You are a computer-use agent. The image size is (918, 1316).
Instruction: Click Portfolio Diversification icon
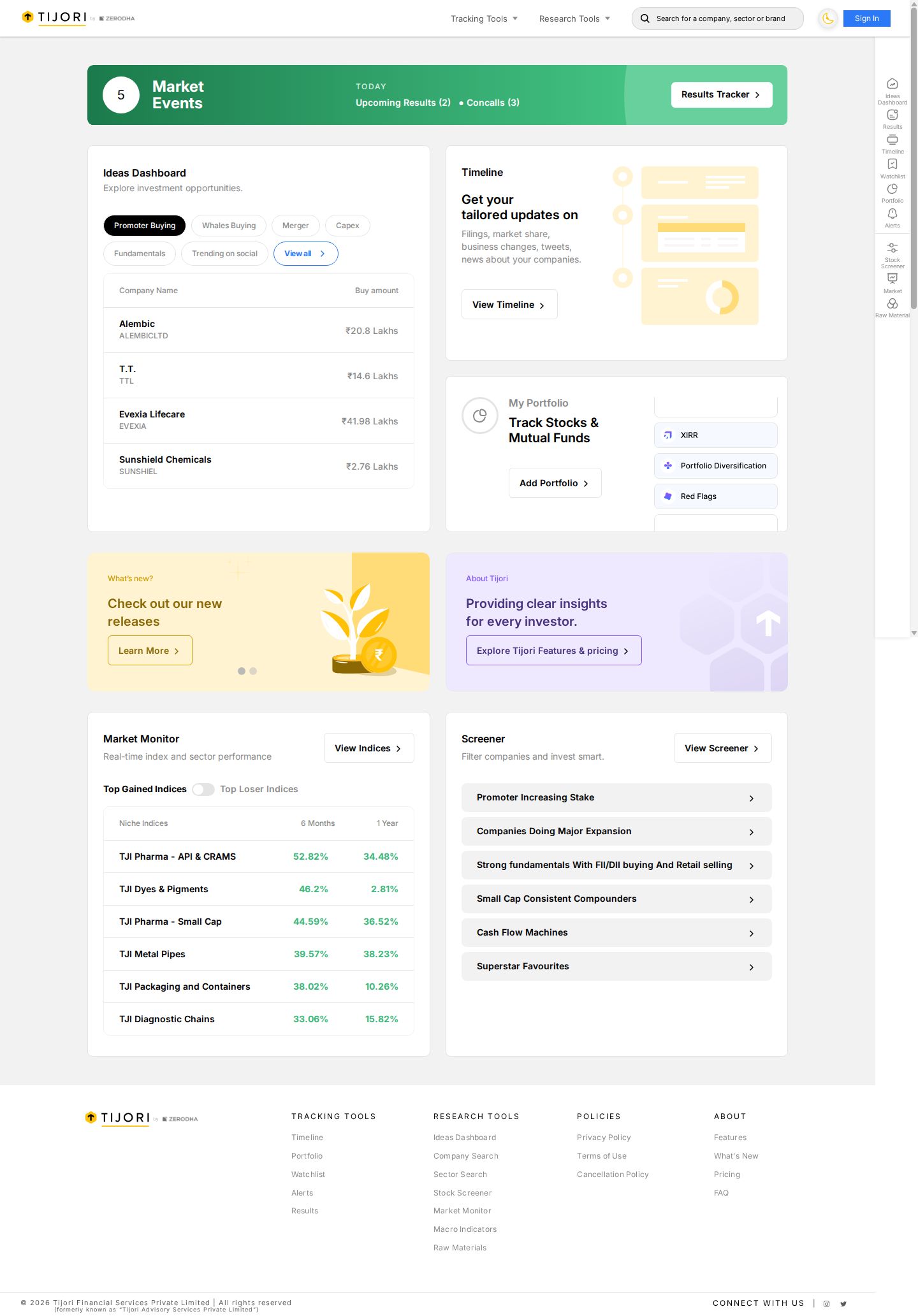668,466
